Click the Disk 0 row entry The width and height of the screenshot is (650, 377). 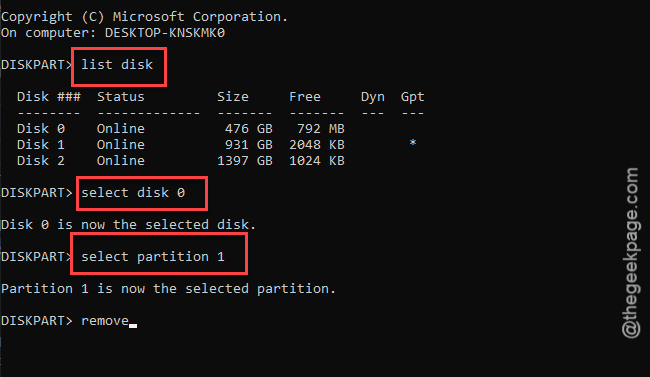pyautogui.click(x=181, y=129)
